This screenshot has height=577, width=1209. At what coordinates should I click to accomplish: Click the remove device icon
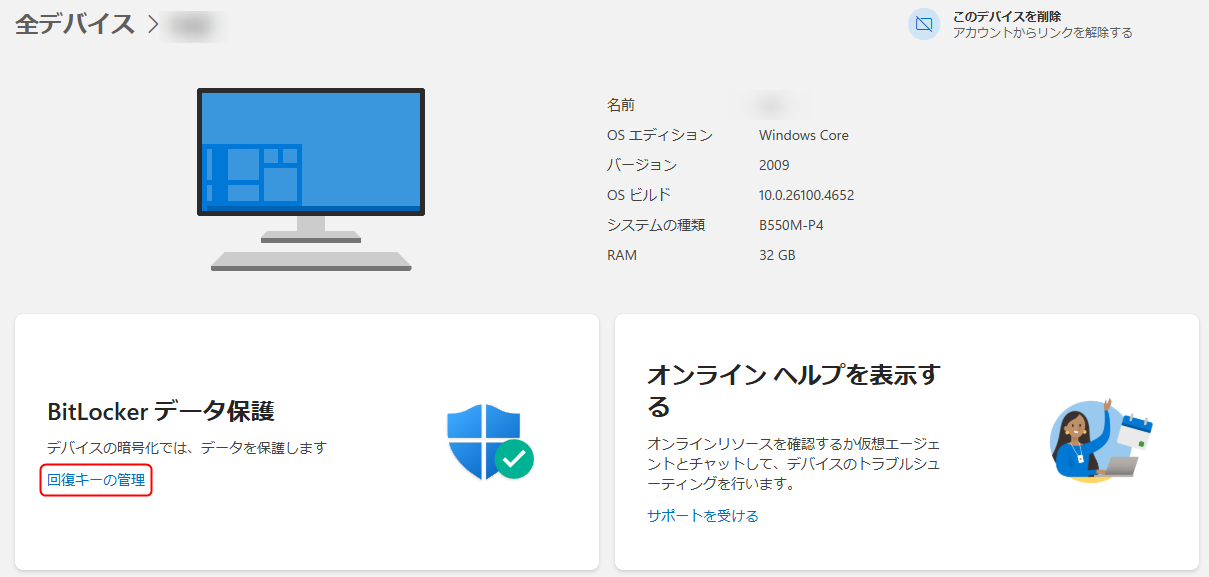coord(924,24)
